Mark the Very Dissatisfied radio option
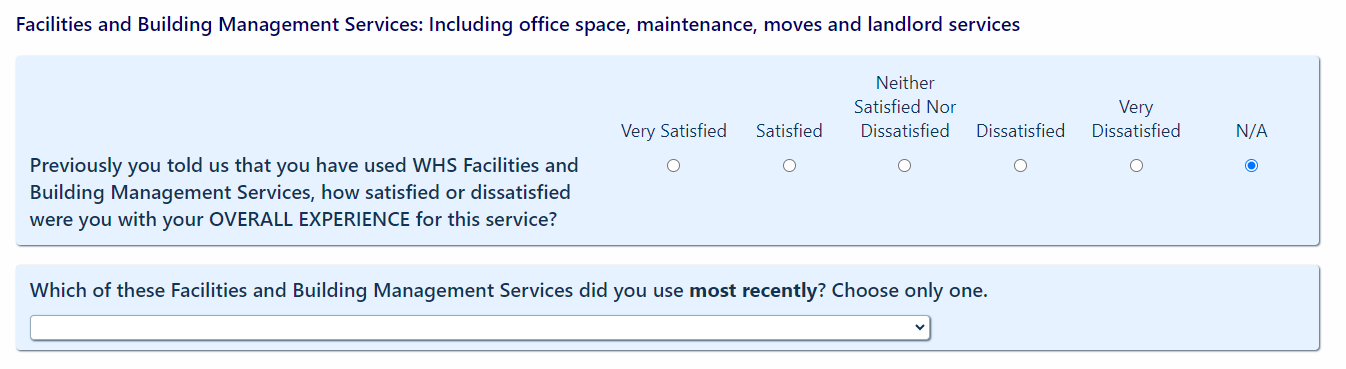The height and width of the screenshot is (369, 1346). [1136, 166]
